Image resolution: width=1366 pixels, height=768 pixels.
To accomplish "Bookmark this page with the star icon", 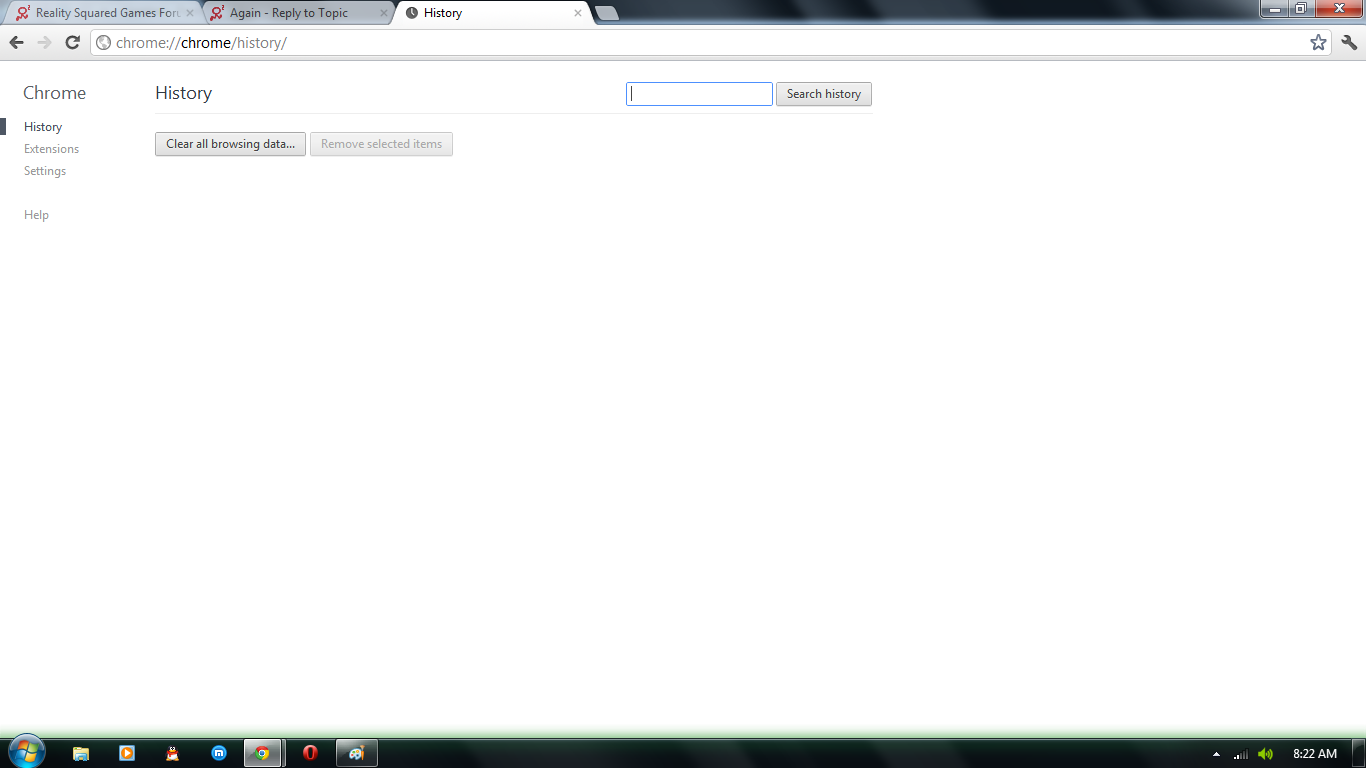I will click(1318, 42).
